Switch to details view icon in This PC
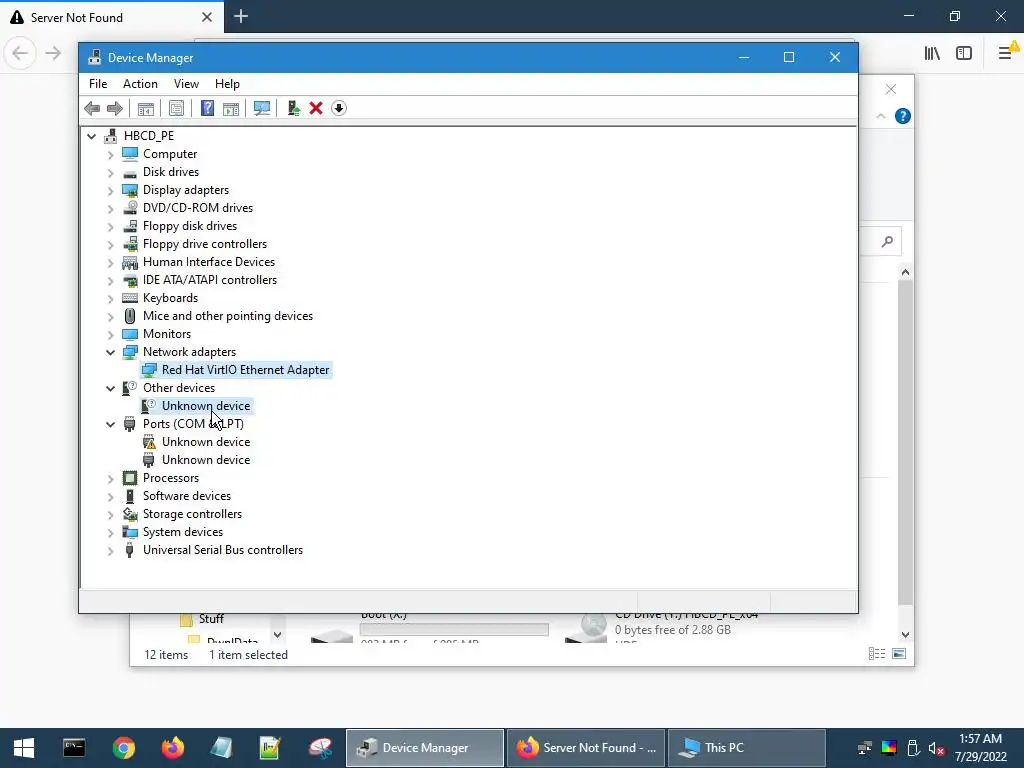 point(877,654)
